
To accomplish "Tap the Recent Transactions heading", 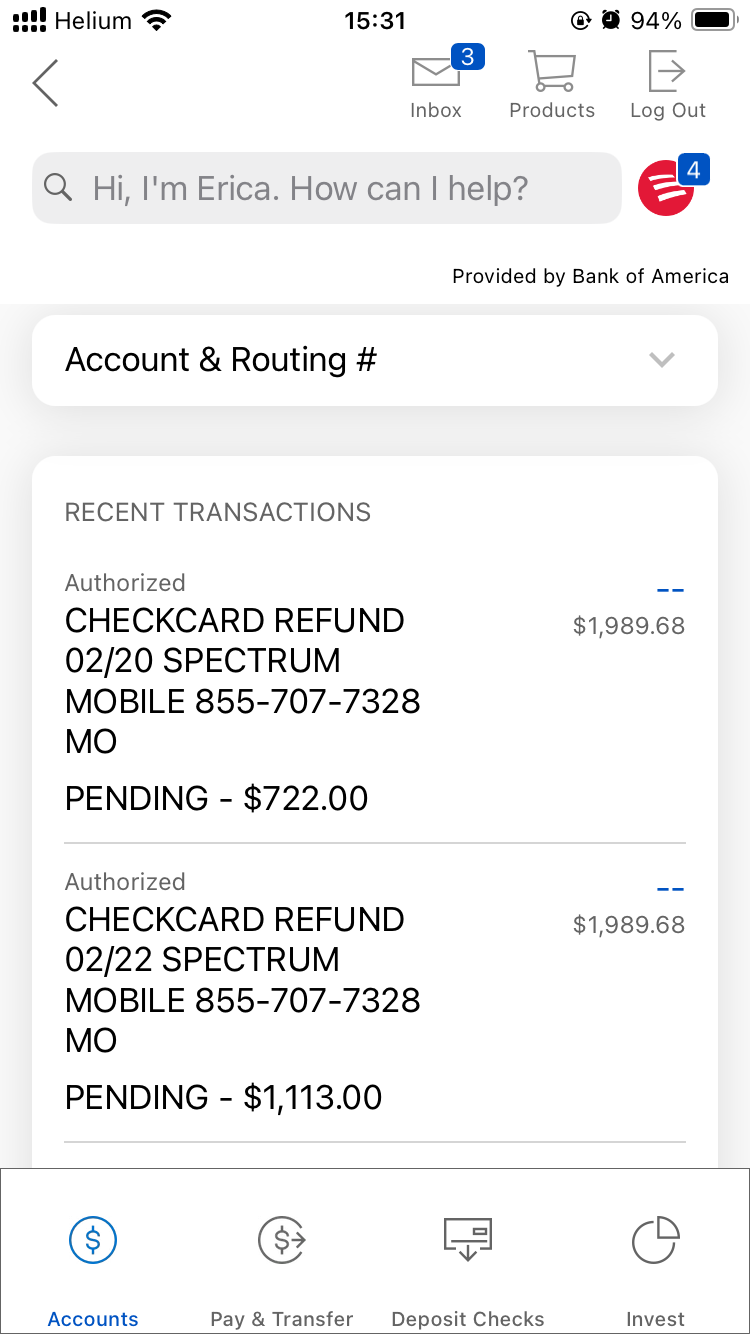I will click(x=218, y=512).
